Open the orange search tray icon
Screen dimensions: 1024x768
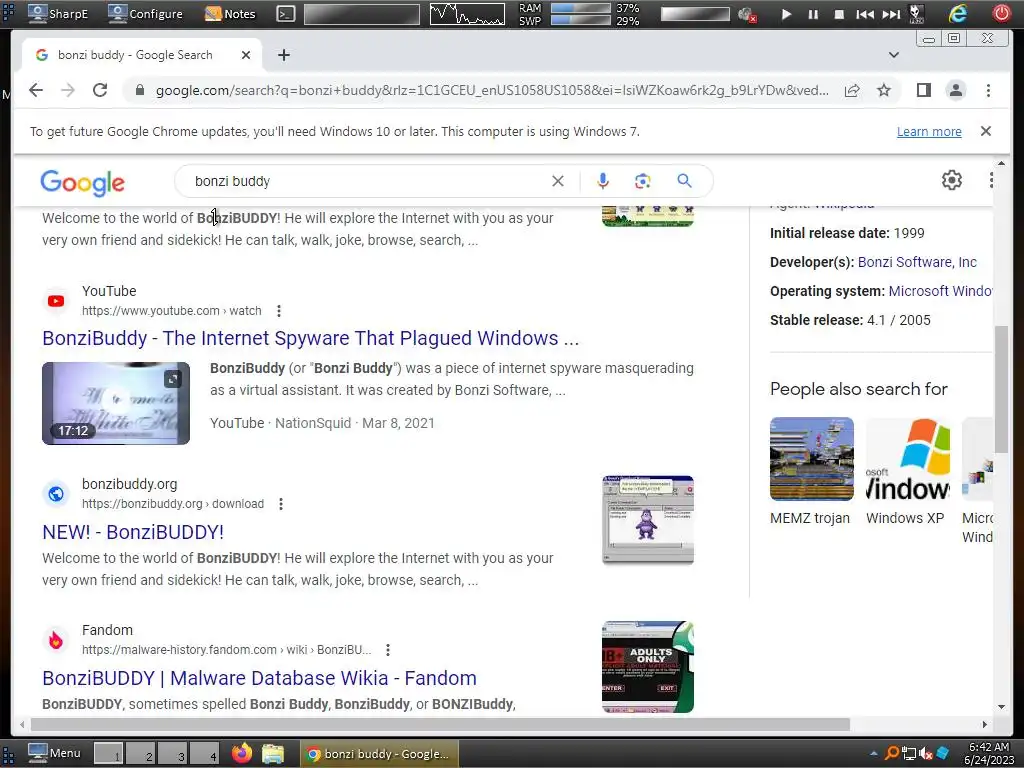(891, 754)
